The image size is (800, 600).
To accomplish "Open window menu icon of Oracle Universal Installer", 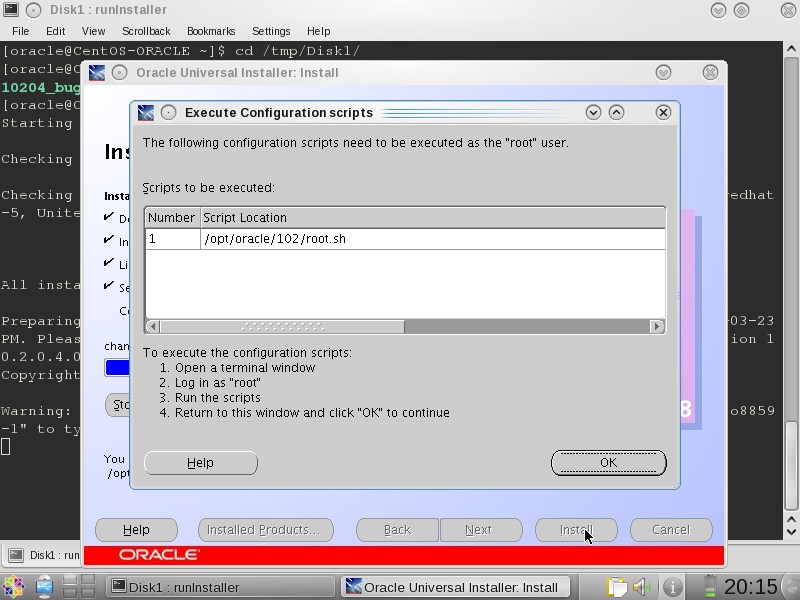I will (97, 72).
